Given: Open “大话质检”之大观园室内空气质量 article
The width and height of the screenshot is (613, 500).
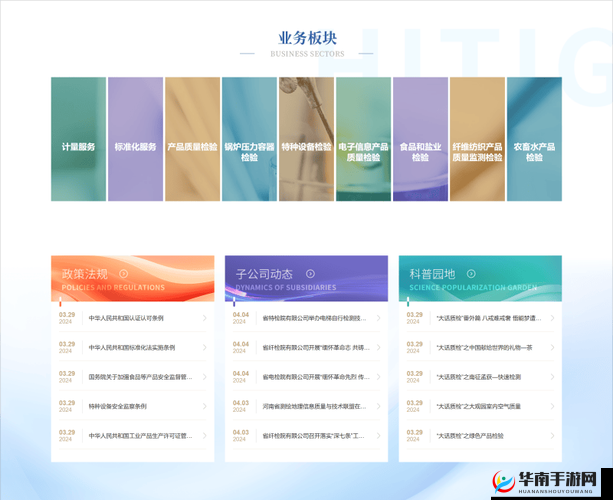Looking at the screenshot, I should [479, 406].
